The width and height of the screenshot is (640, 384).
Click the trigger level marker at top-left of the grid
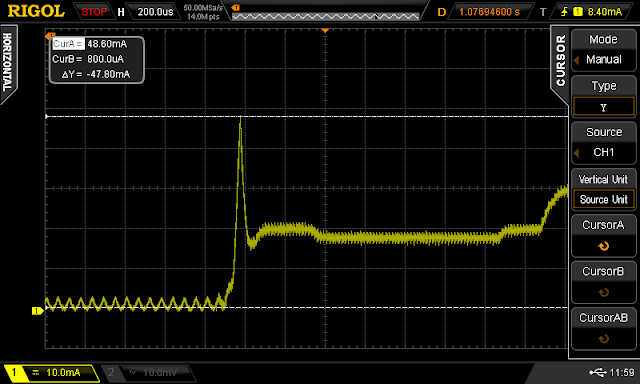point(50,36)
